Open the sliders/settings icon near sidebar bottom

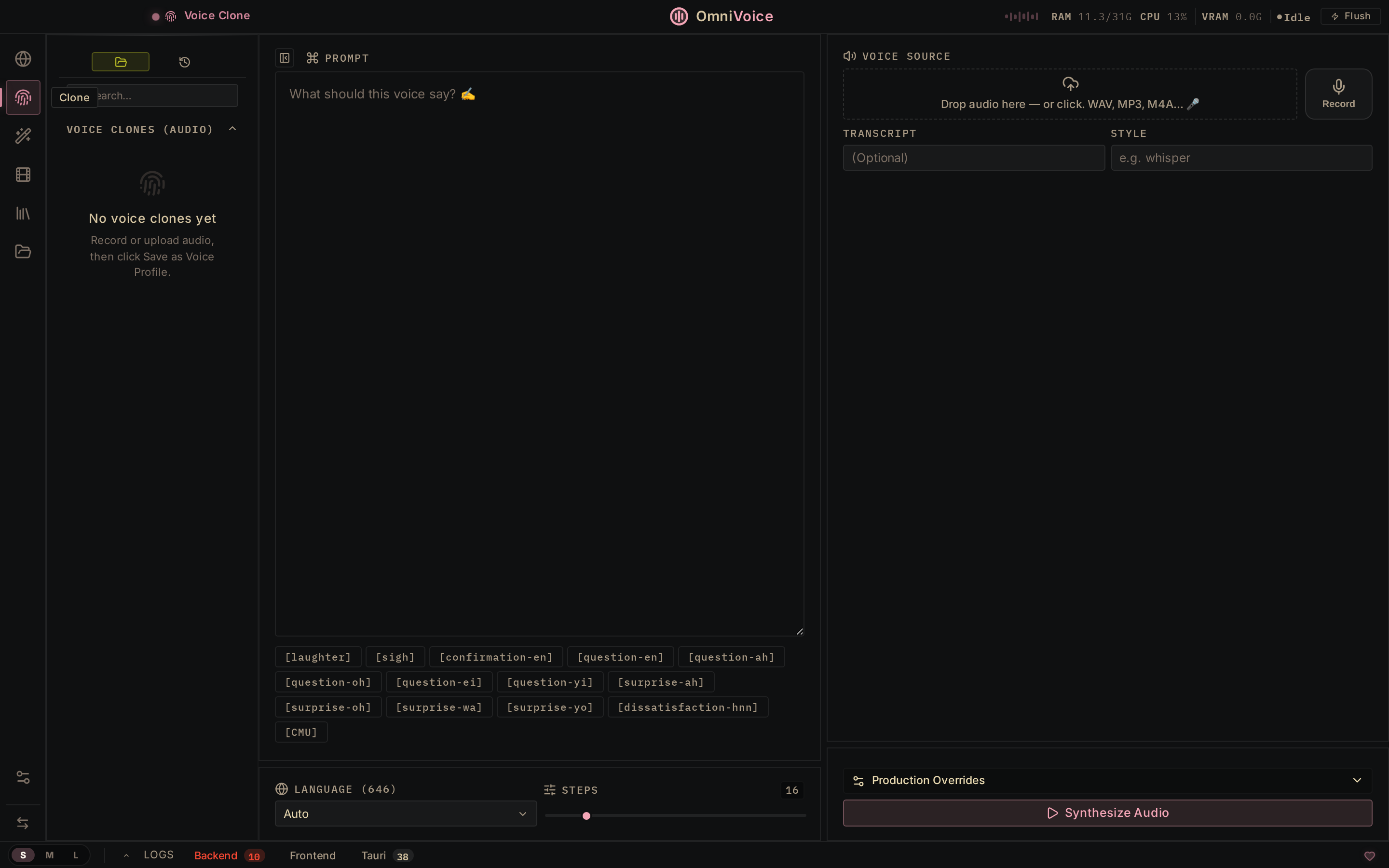22,777
